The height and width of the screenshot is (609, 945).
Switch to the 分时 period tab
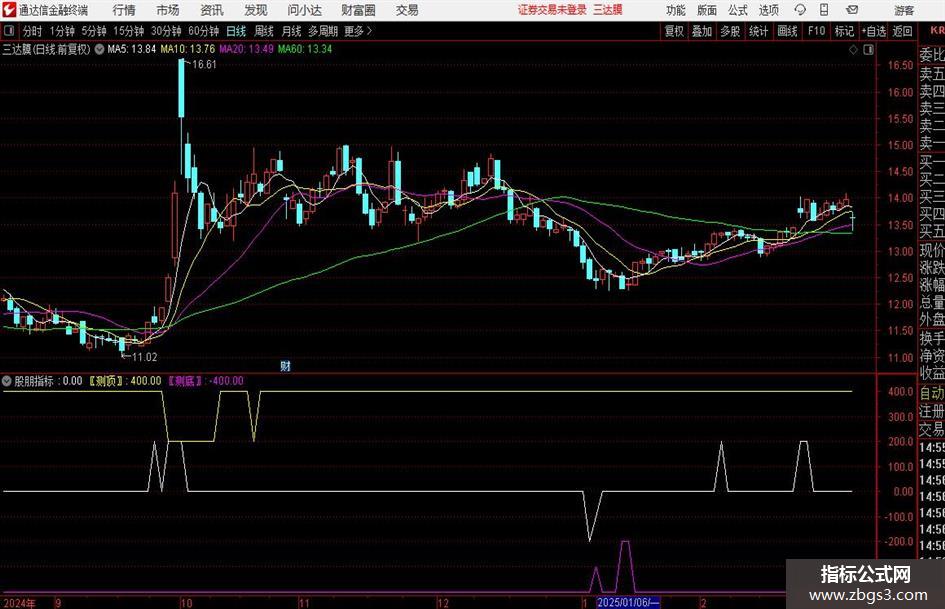click(32, 31)
